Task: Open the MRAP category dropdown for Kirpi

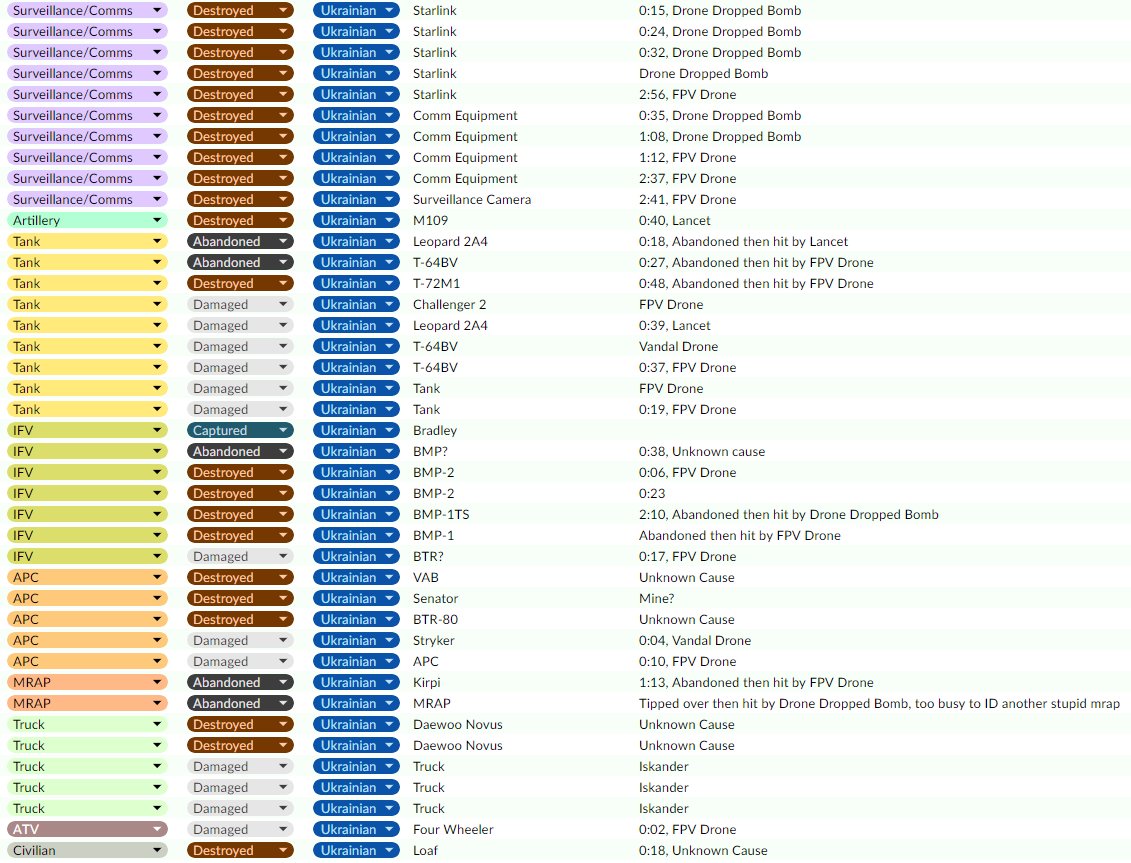Action: click(87, 682)
